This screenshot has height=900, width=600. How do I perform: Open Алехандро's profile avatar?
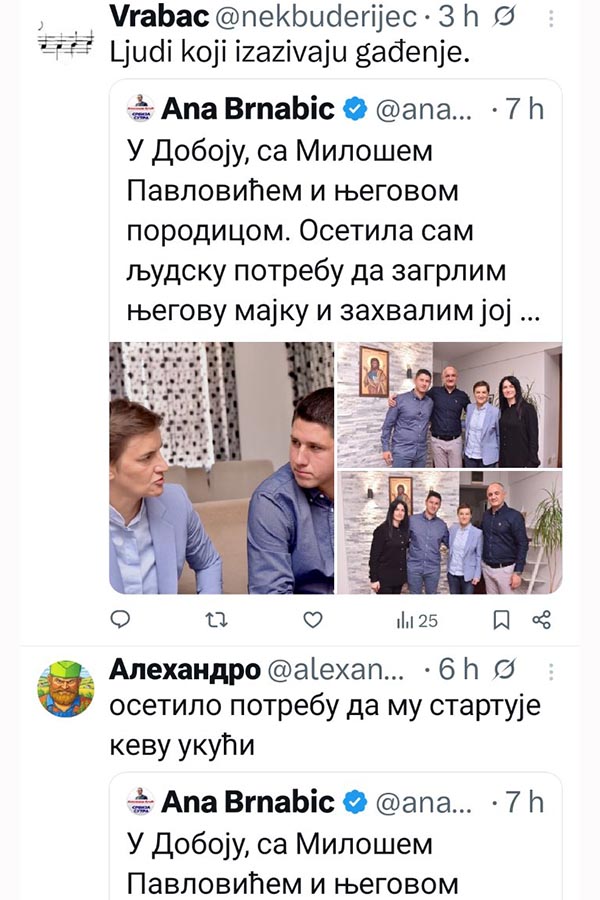tap(65, 688)
